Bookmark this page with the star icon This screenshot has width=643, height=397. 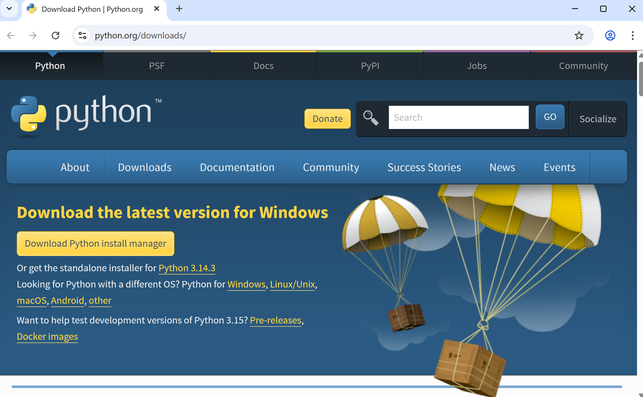point(579,36)
